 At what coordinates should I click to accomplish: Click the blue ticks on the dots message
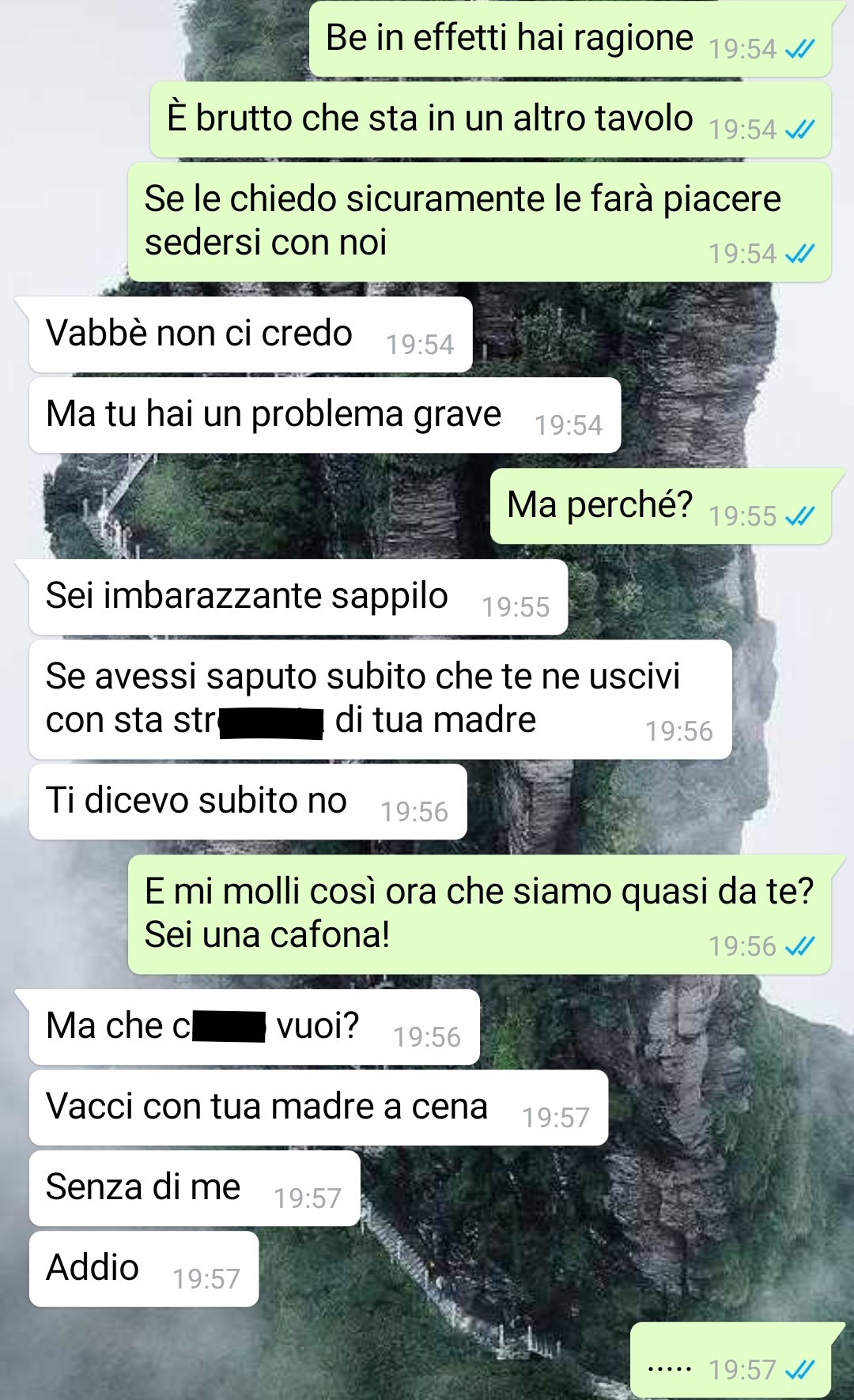click(799, 1371)
